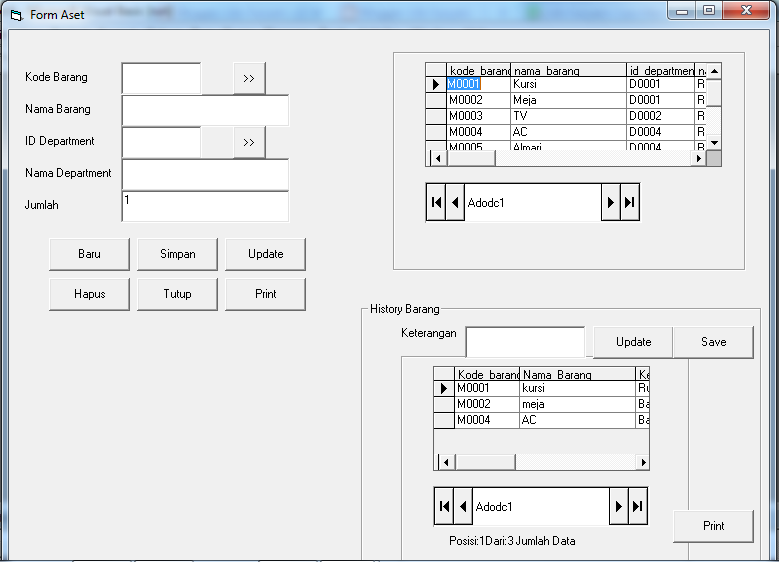Go to next record in History Adodc1
The height and width of the screenshot is (562, 779).
coord(619,506)
